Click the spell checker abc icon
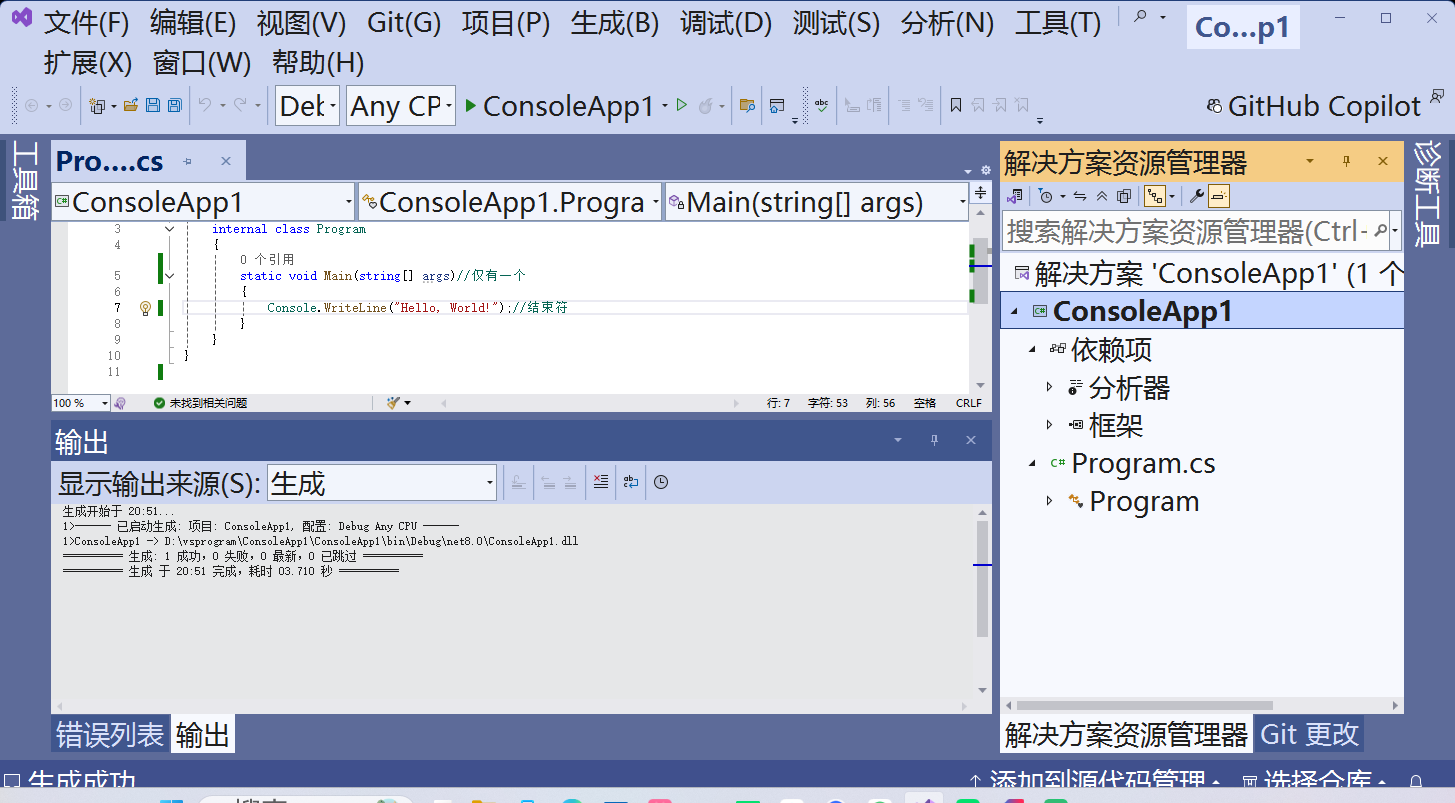Image resolution: width=1455 pixels, height=803 pixels. (822, 105)
